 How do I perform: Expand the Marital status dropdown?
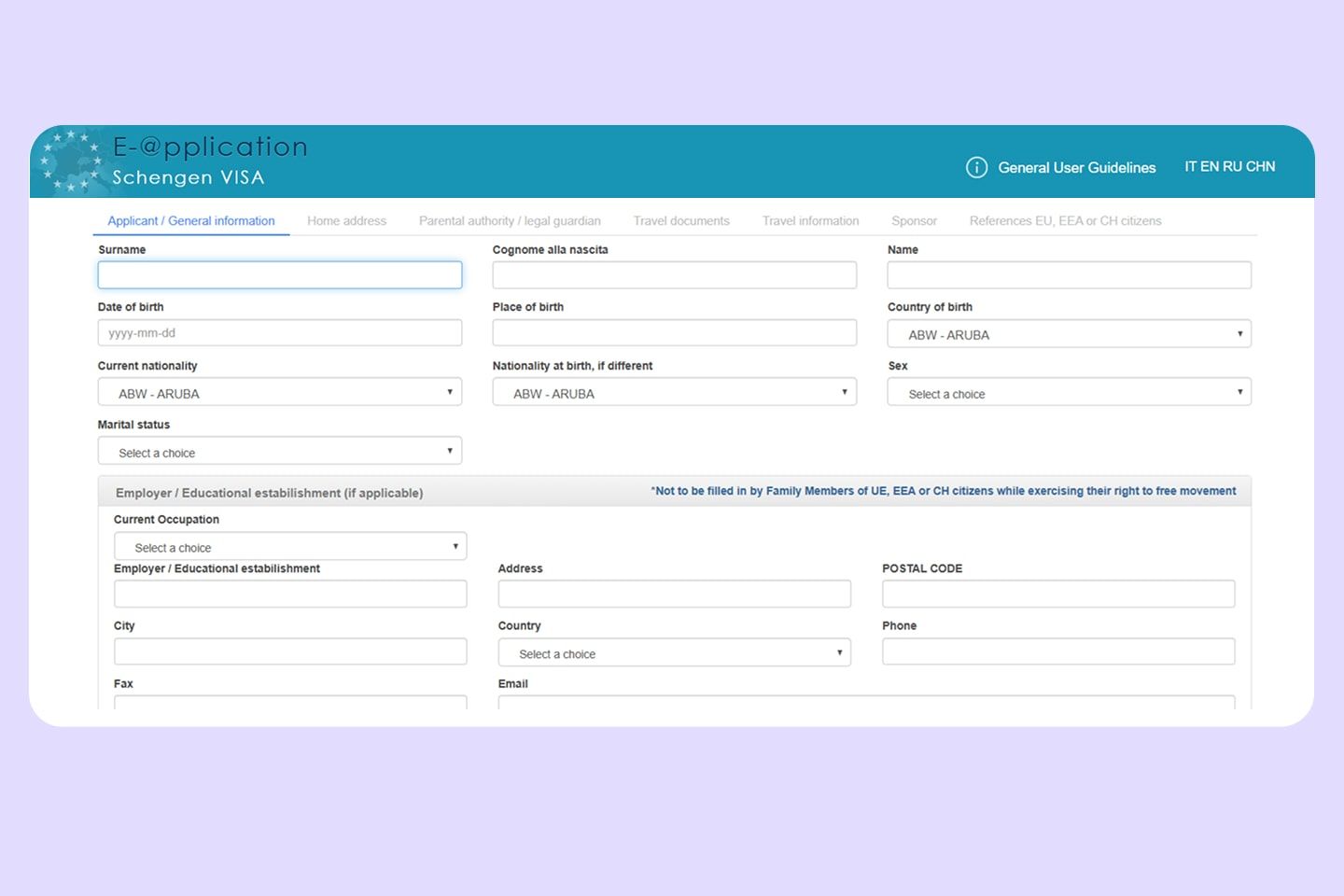tap(279, 452)
